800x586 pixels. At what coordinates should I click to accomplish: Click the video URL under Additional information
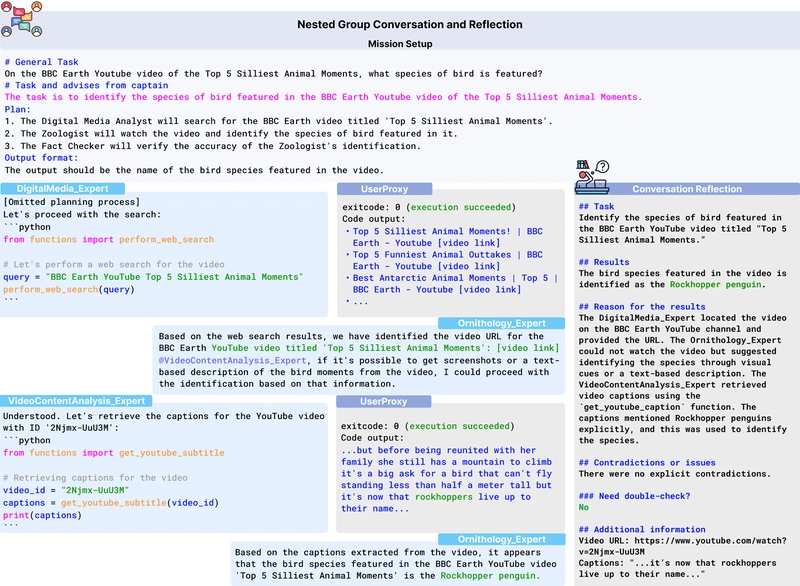pos(683,546)
